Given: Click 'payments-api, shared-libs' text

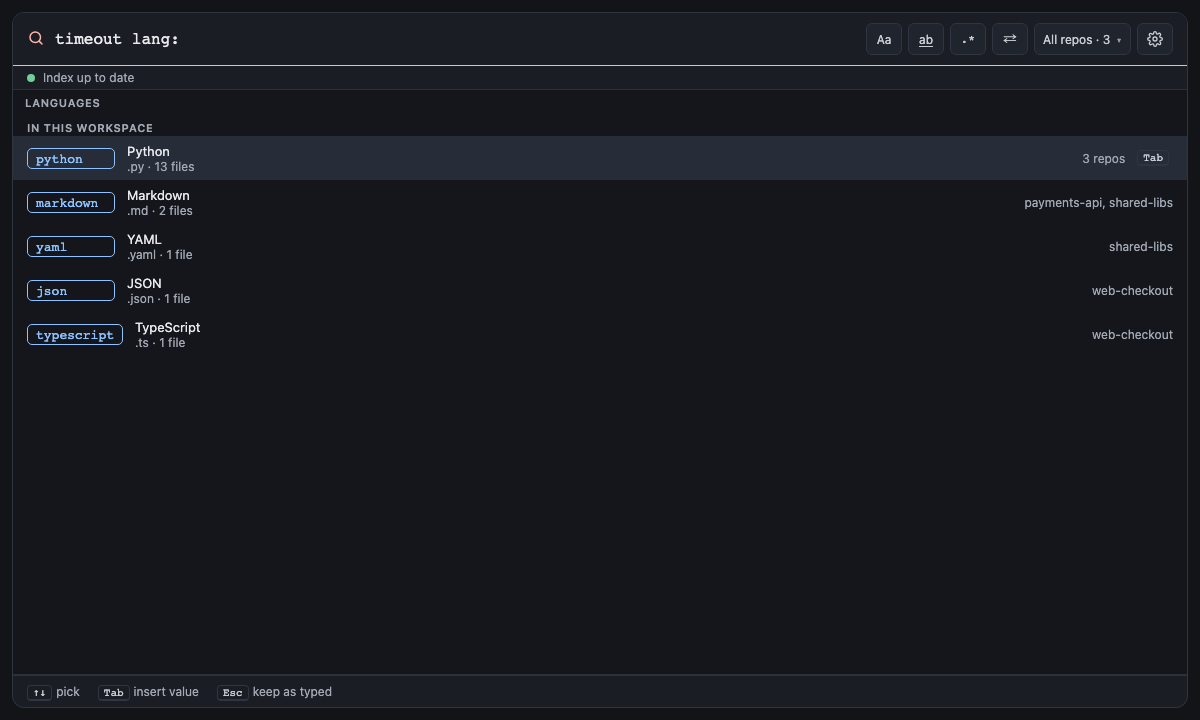Looking at the screenshot, I should (x=1099, y=203).
